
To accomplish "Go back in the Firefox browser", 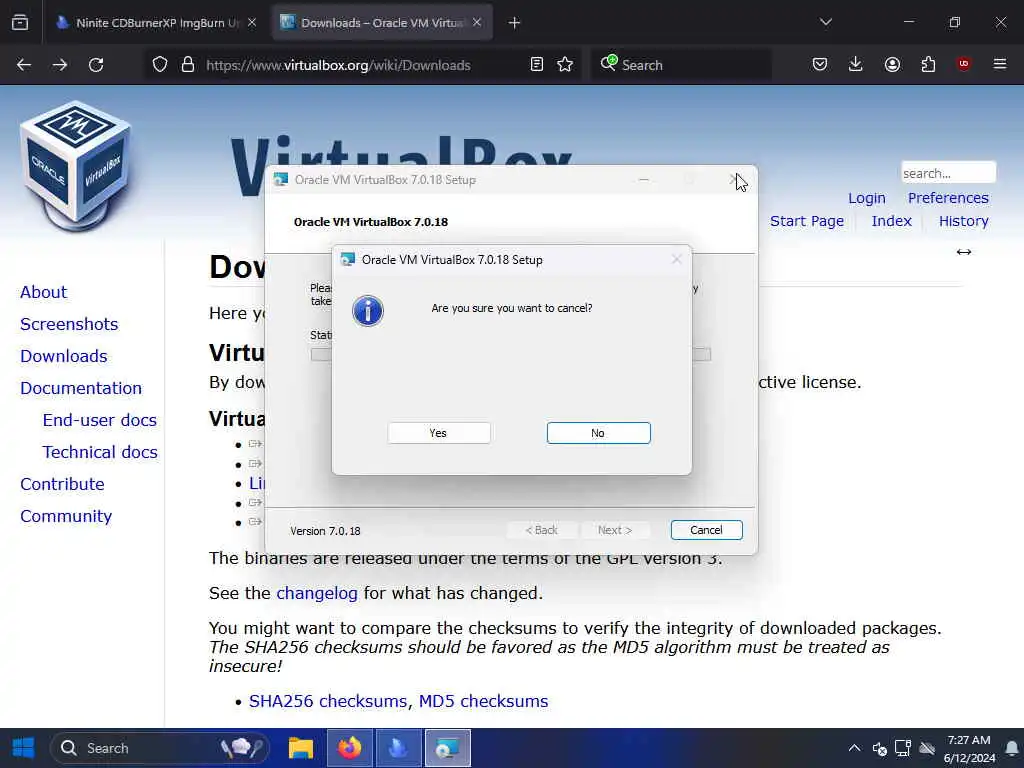I will 24,65.
